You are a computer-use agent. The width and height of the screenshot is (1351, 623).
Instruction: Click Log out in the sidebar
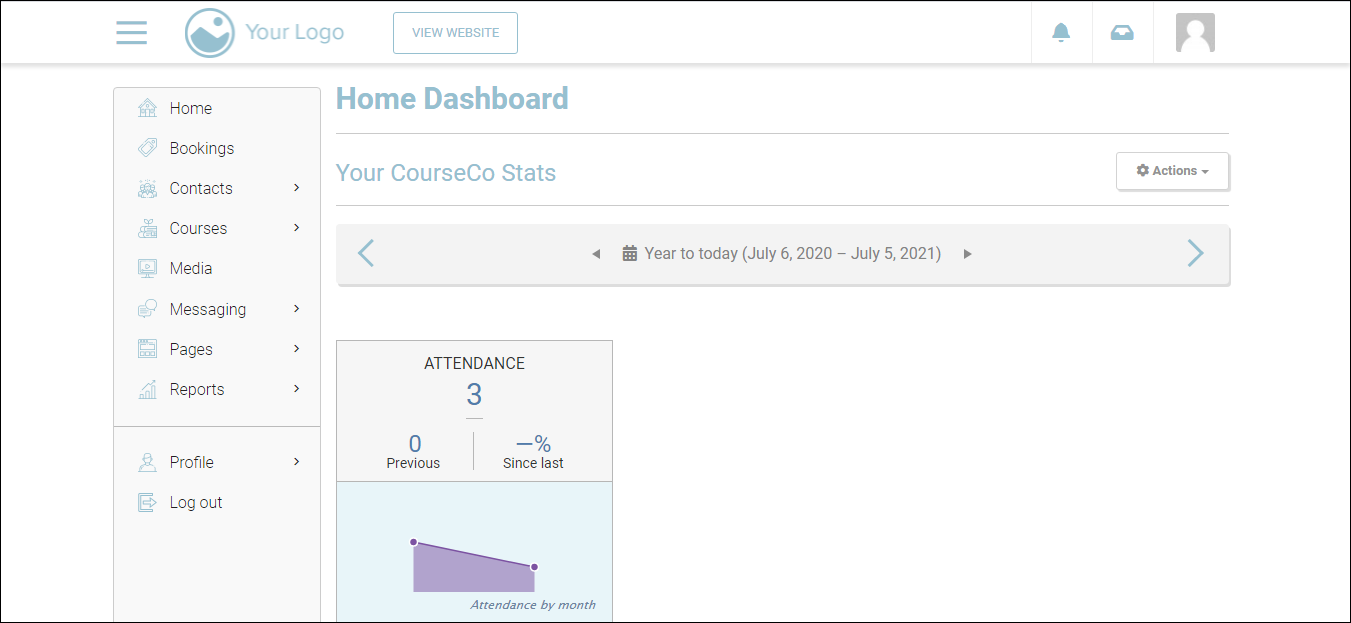195,502
